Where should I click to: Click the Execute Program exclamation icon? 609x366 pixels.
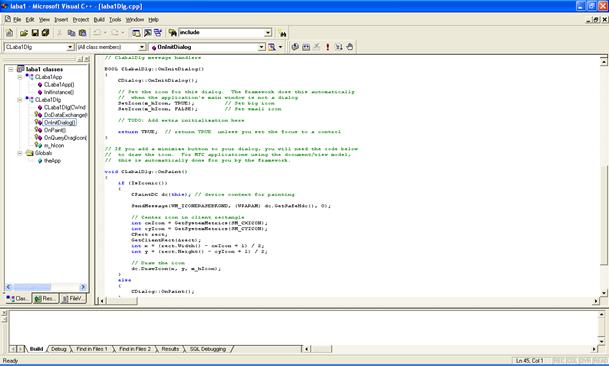328,47
